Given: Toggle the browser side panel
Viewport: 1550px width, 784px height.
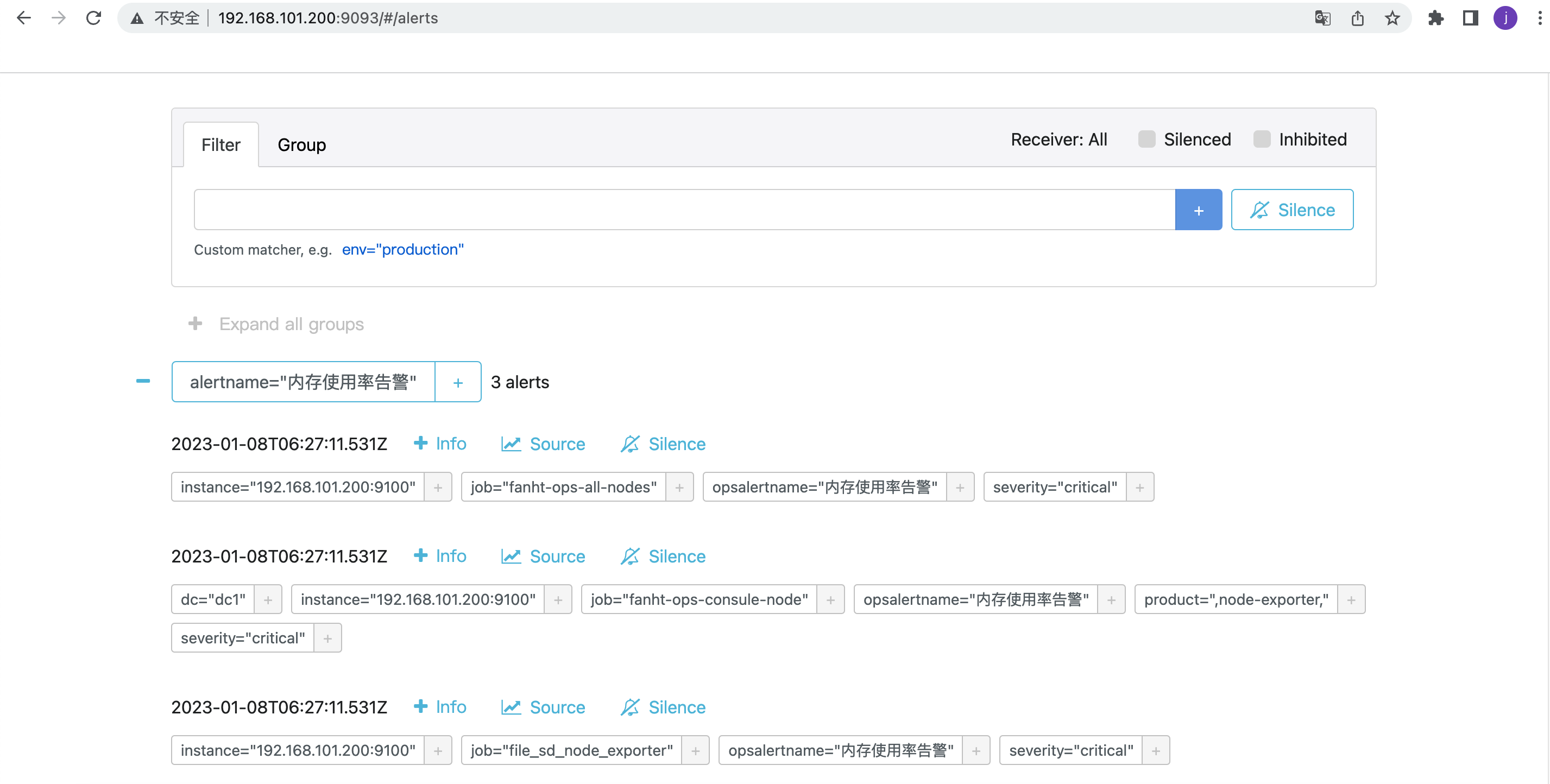Looking at the screenshot, I should [1471, 18].
